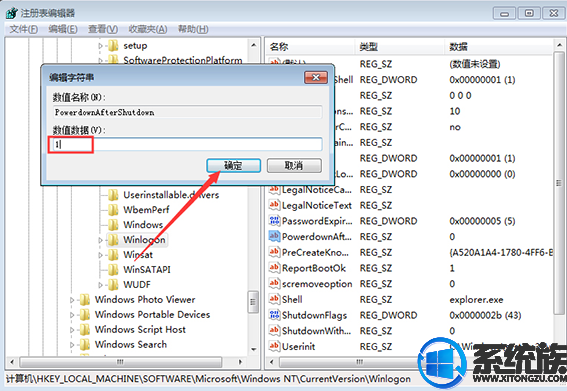Open the 帮助(H) menu
567x391 pixels.
pyautogui.click(x=193, y=29)
